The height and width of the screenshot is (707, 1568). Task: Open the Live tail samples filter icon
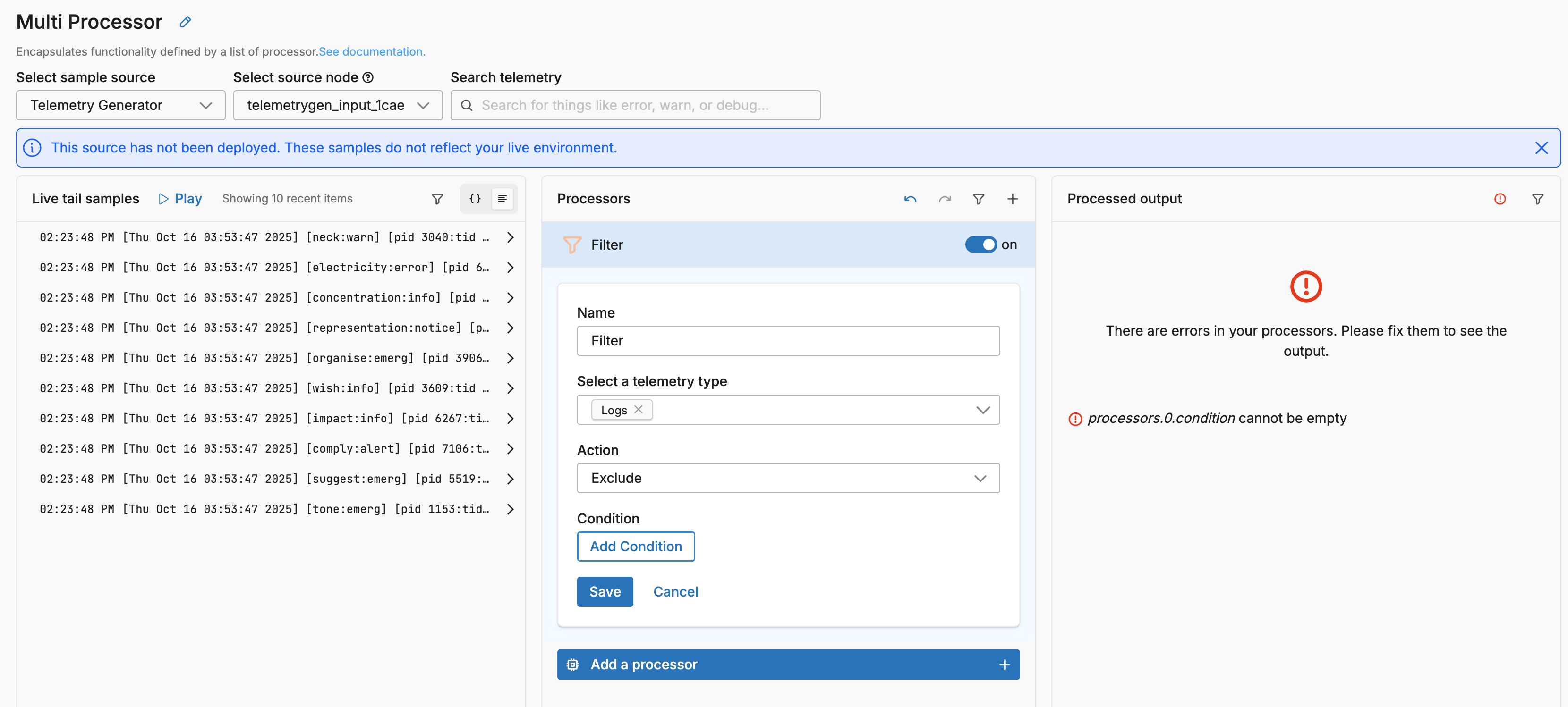coord(437,199)
